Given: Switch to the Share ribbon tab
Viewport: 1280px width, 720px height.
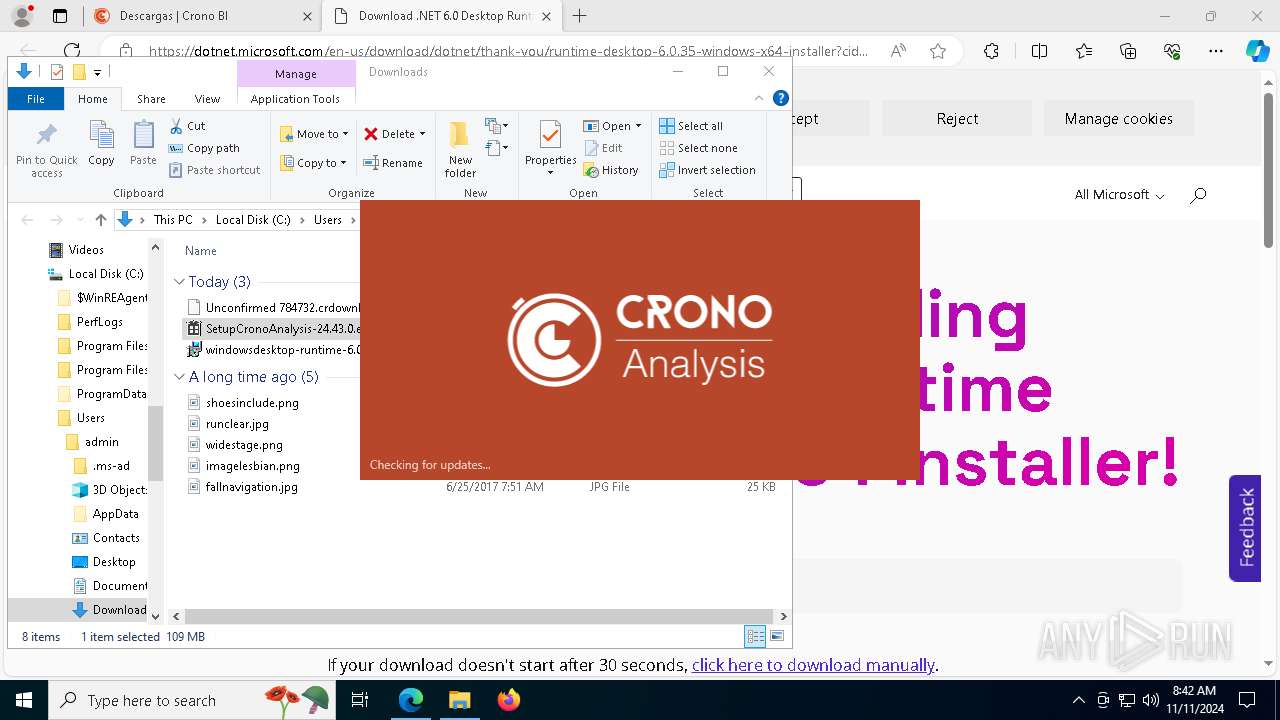Looking at the screenshot, I should pos(151,99).
